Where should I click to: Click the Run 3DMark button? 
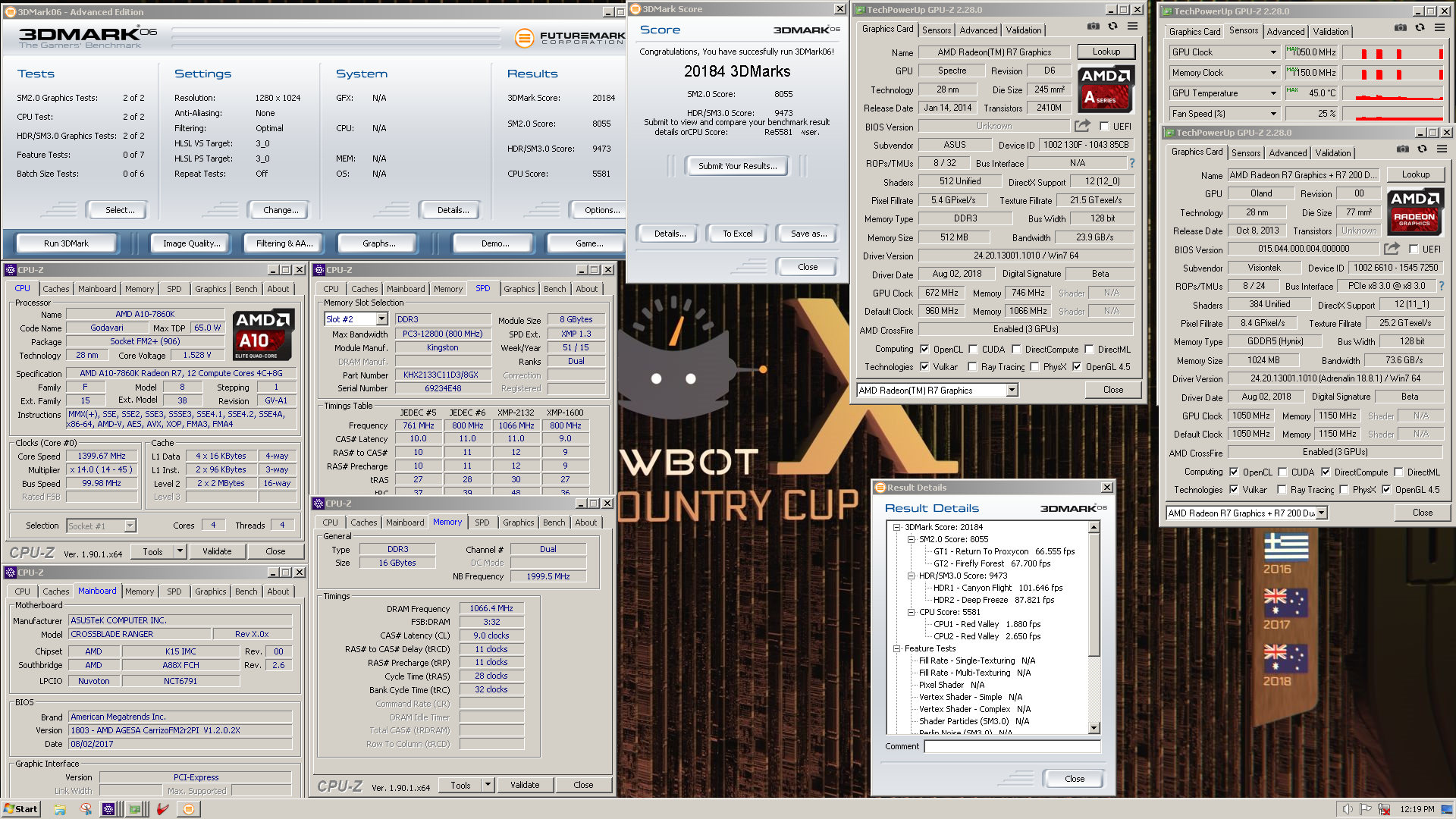(66, 243)
